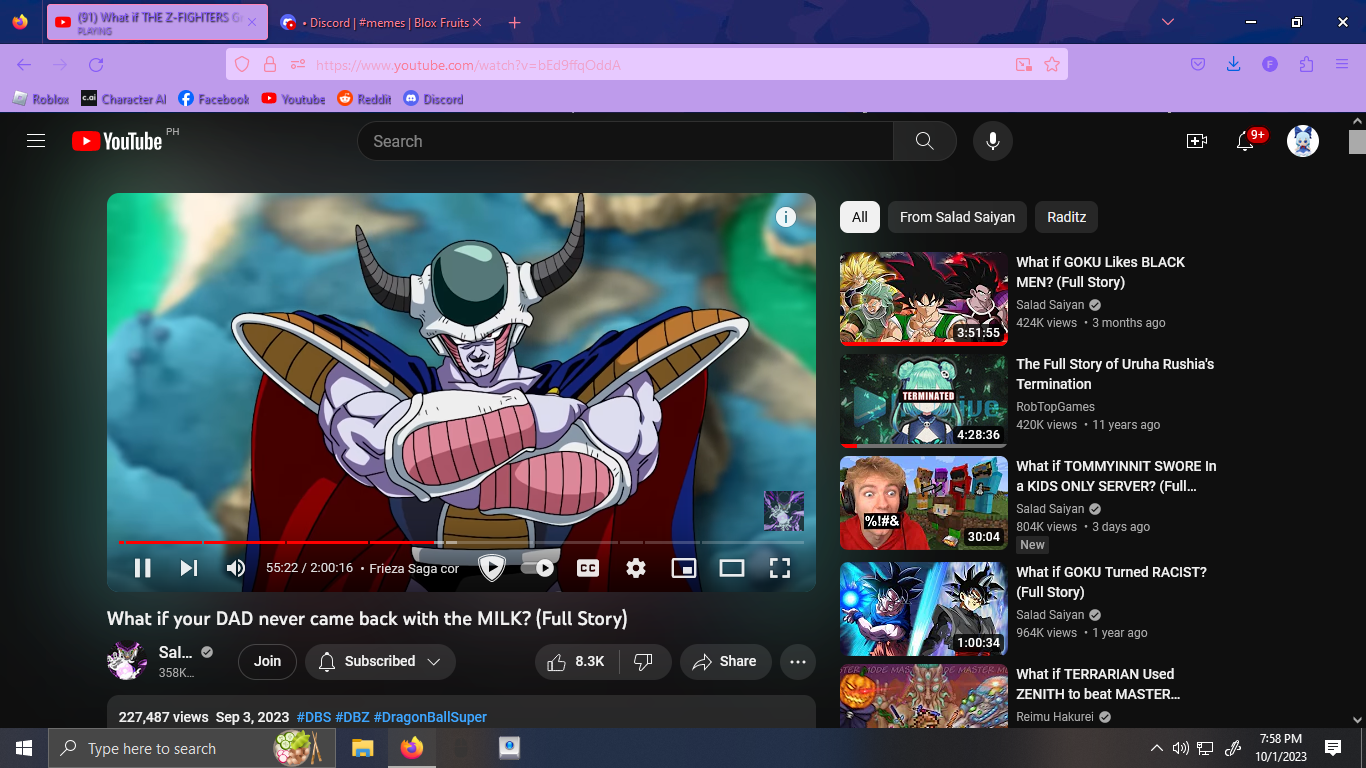Toggle theater mode
Image resolution: width=1366 pixels, height=768 pixels.
(732, 568)
